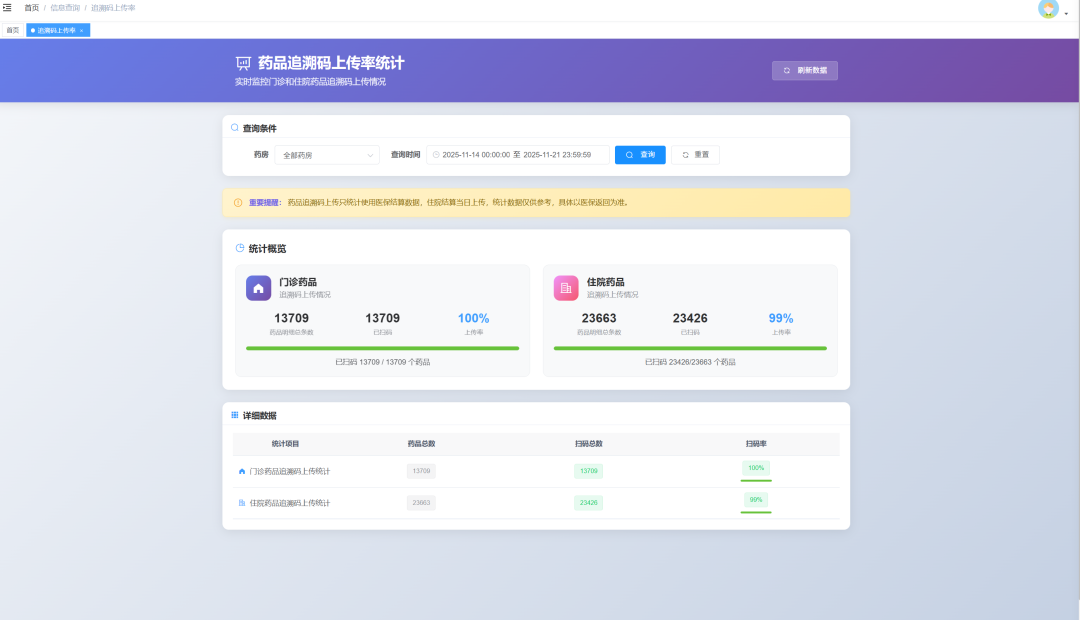Click the 住院药品 green progress bar

click(690, 349)
